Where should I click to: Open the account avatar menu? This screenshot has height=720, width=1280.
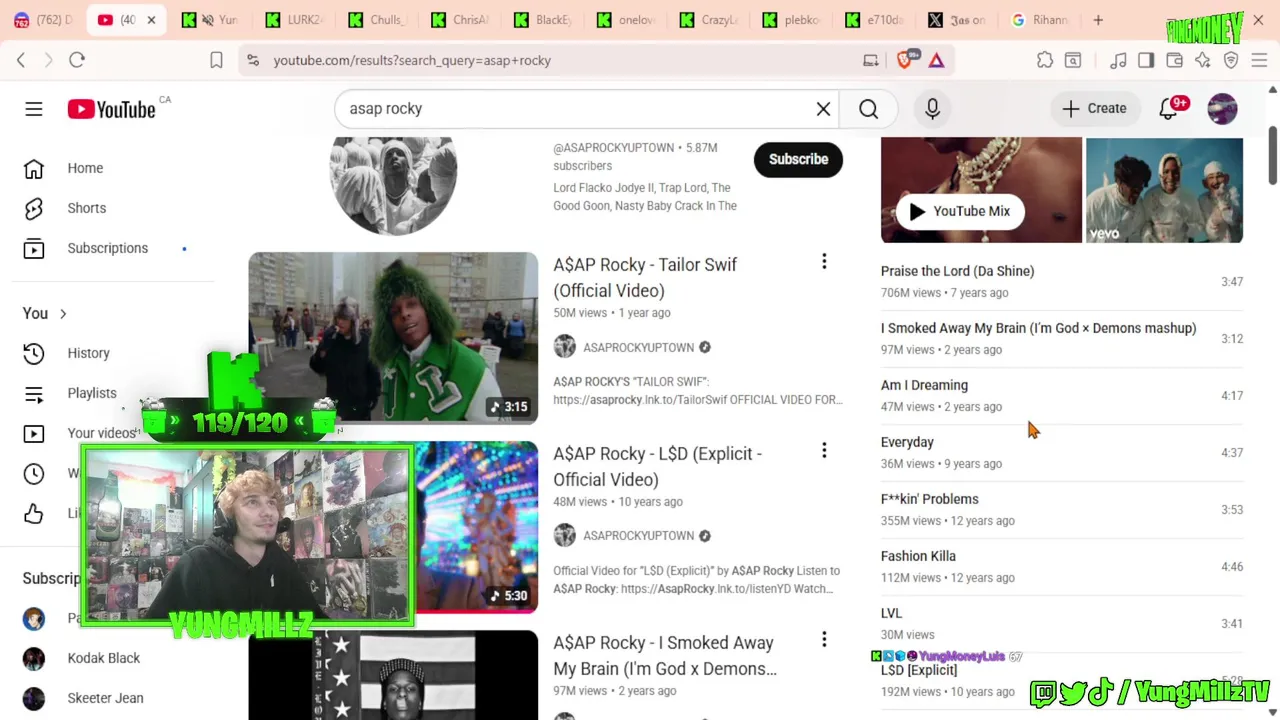[x=1222, y=108]
